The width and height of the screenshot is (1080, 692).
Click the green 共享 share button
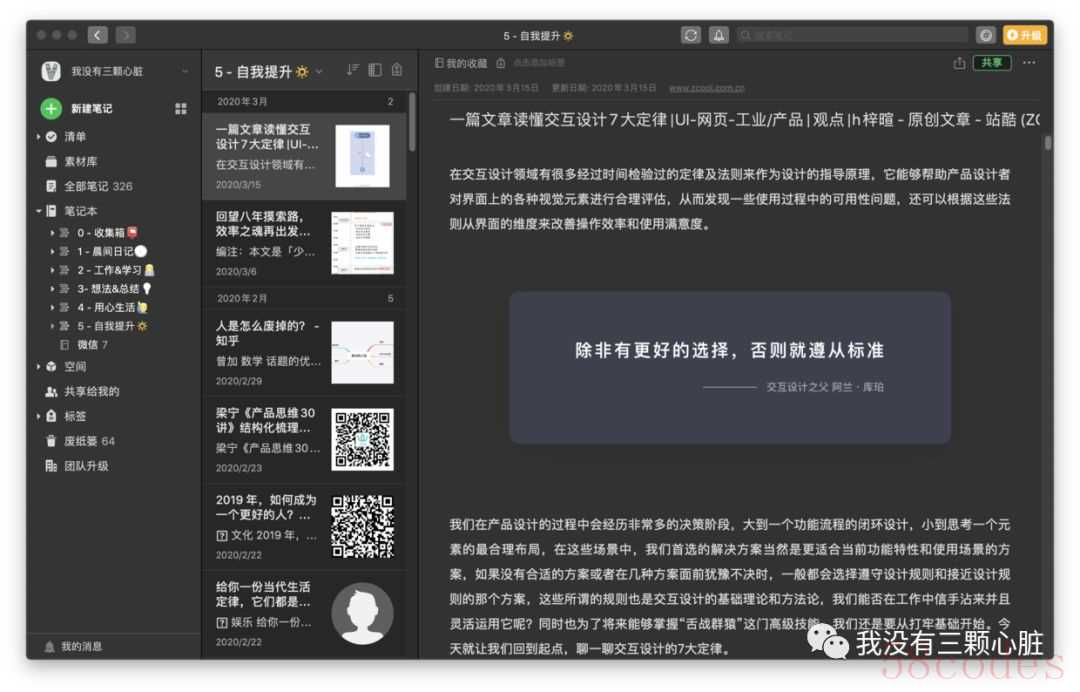pyautogui.click(x=992, y=63)
